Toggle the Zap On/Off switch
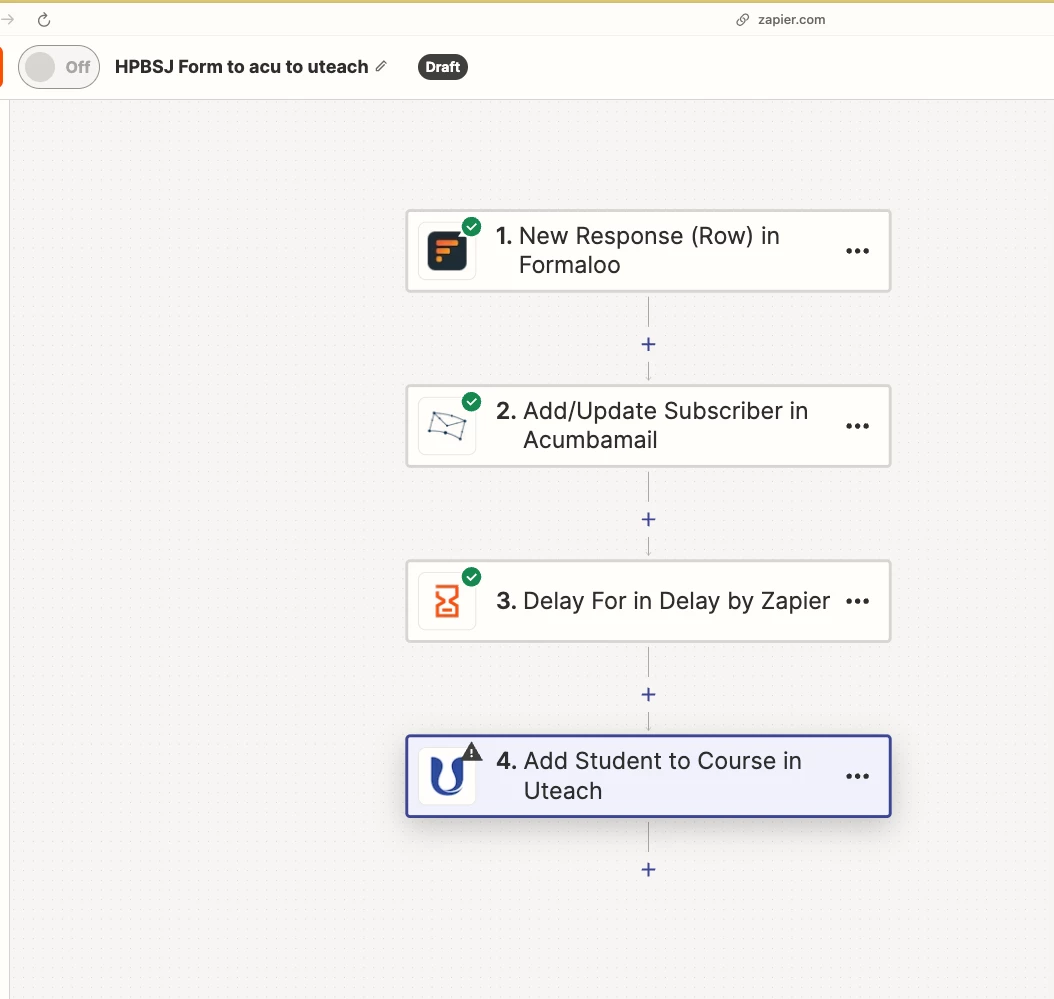This screenshot has width=1054, height=999. [58, 67]
